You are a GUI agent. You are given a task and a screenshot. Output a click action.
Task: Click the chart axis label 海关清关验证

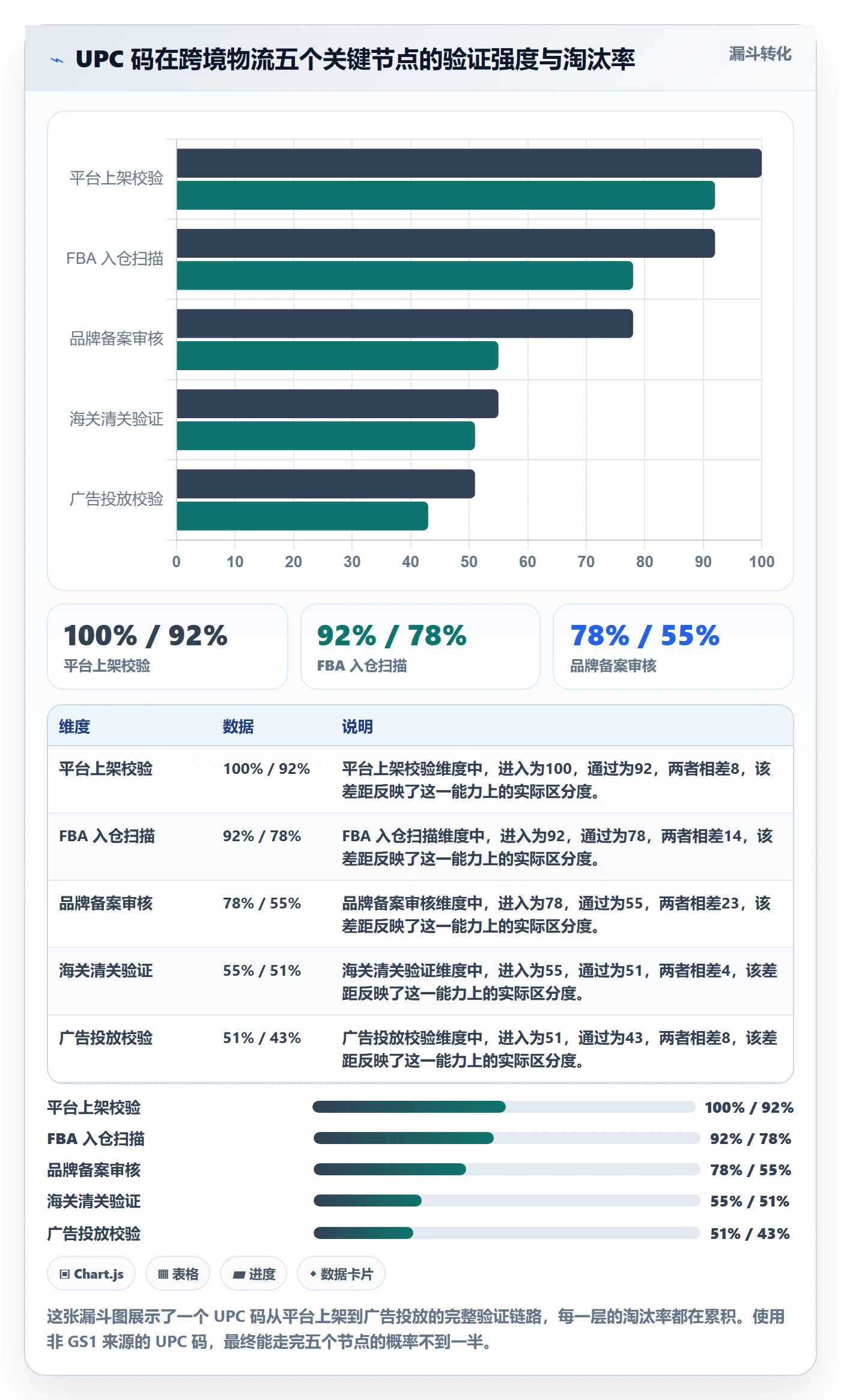(117, 419)
